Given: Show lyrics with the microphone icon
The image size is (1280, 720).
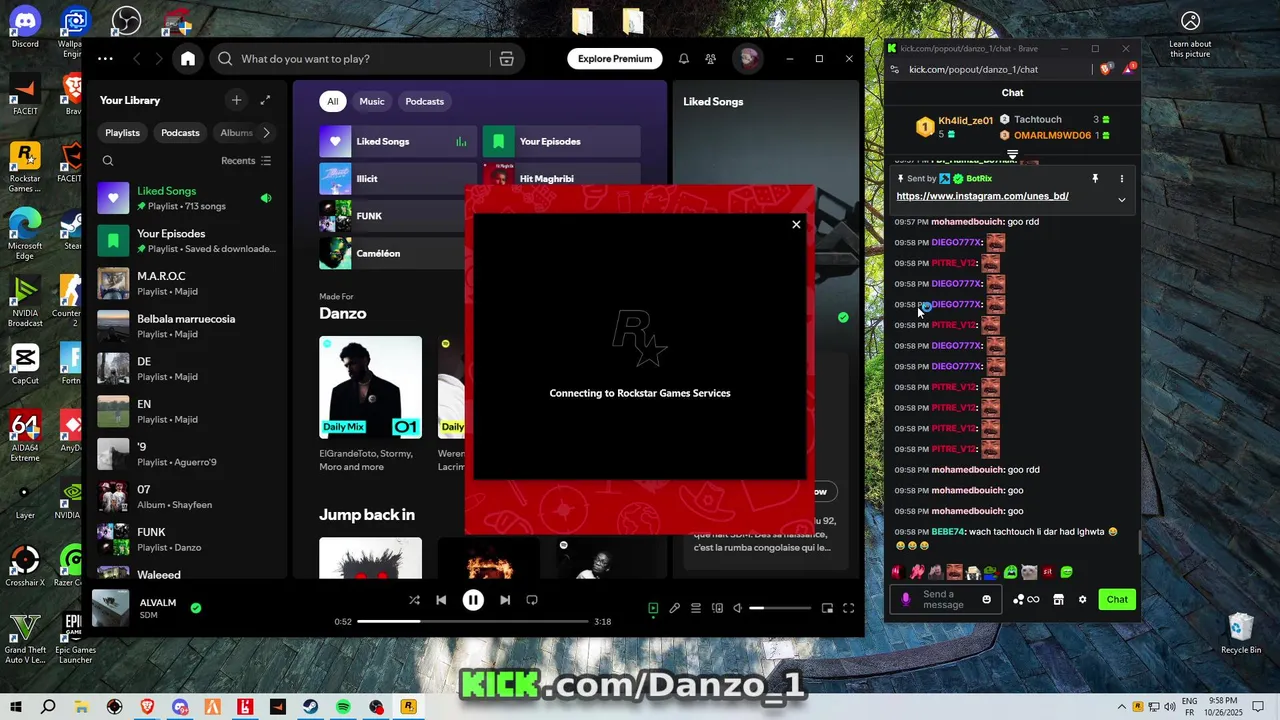Looking at the screenshot, I should 675,608.
